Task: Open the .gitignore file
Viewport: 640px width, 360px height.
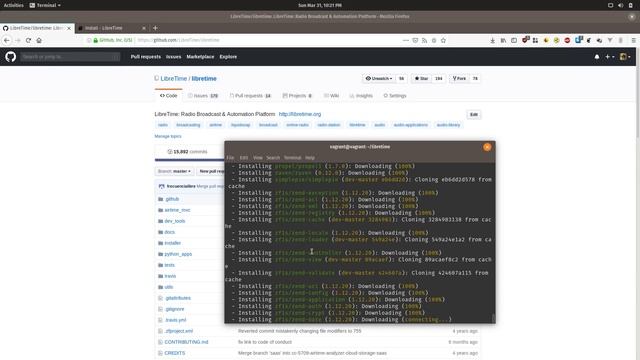Action: [x=175, y=309]
